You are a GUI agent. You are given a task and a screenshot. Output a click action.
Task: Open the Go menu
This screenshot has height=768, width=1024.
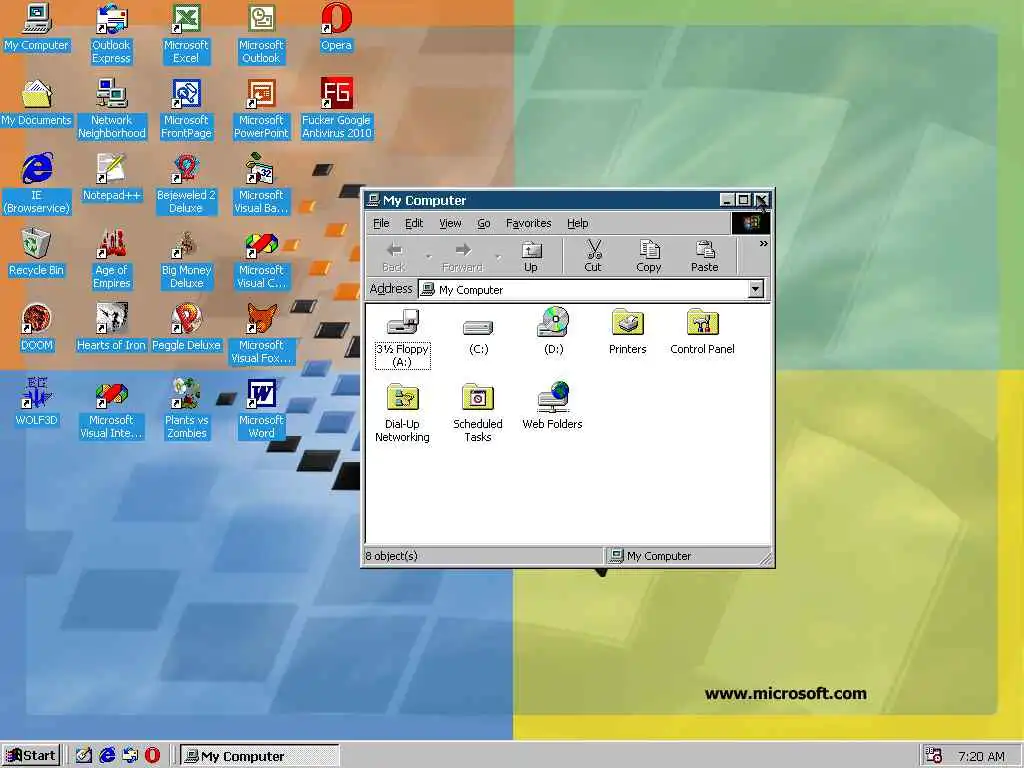pos(483,223)
